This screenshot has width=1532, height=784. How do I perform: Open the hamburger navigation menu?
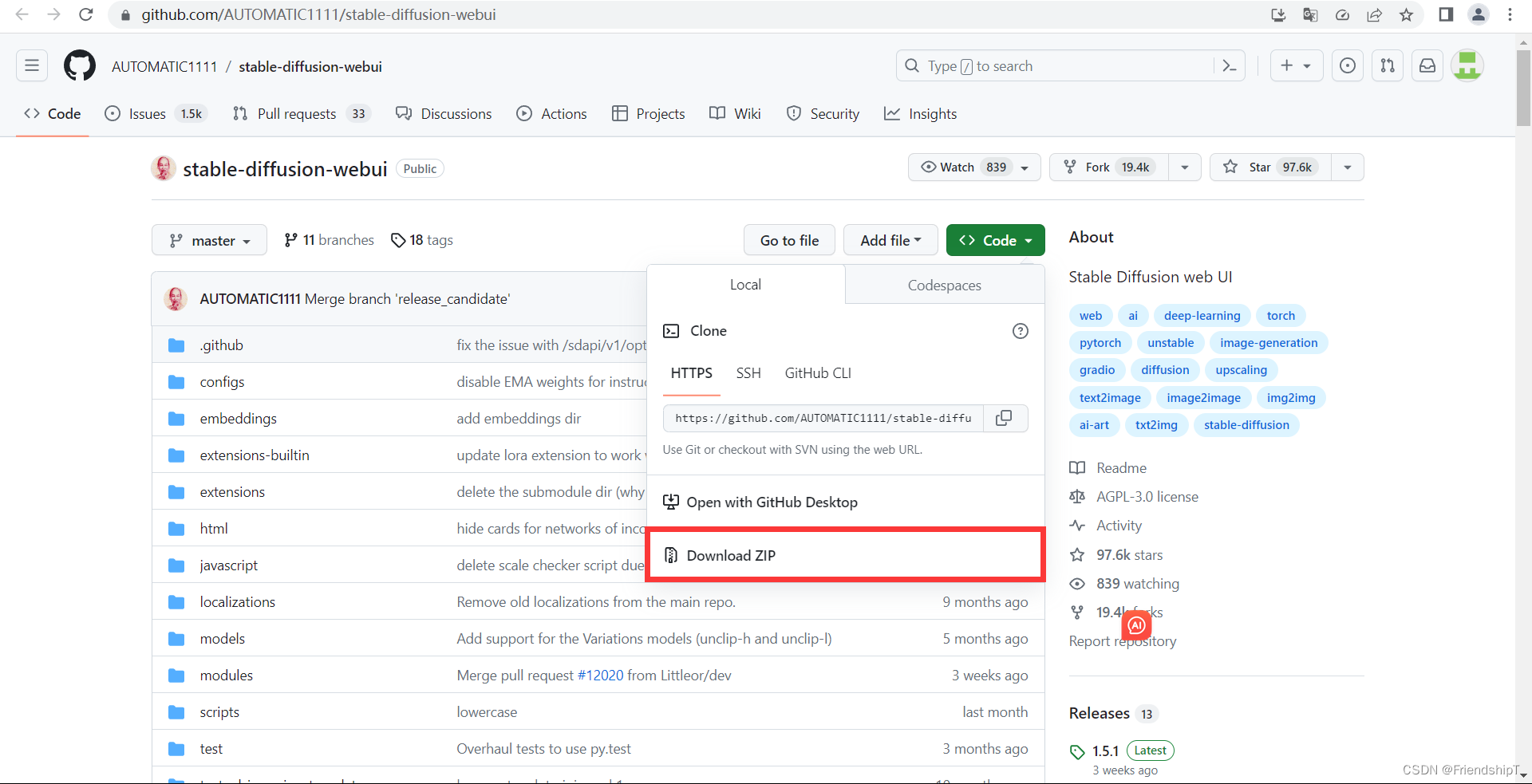coord(32,65)
